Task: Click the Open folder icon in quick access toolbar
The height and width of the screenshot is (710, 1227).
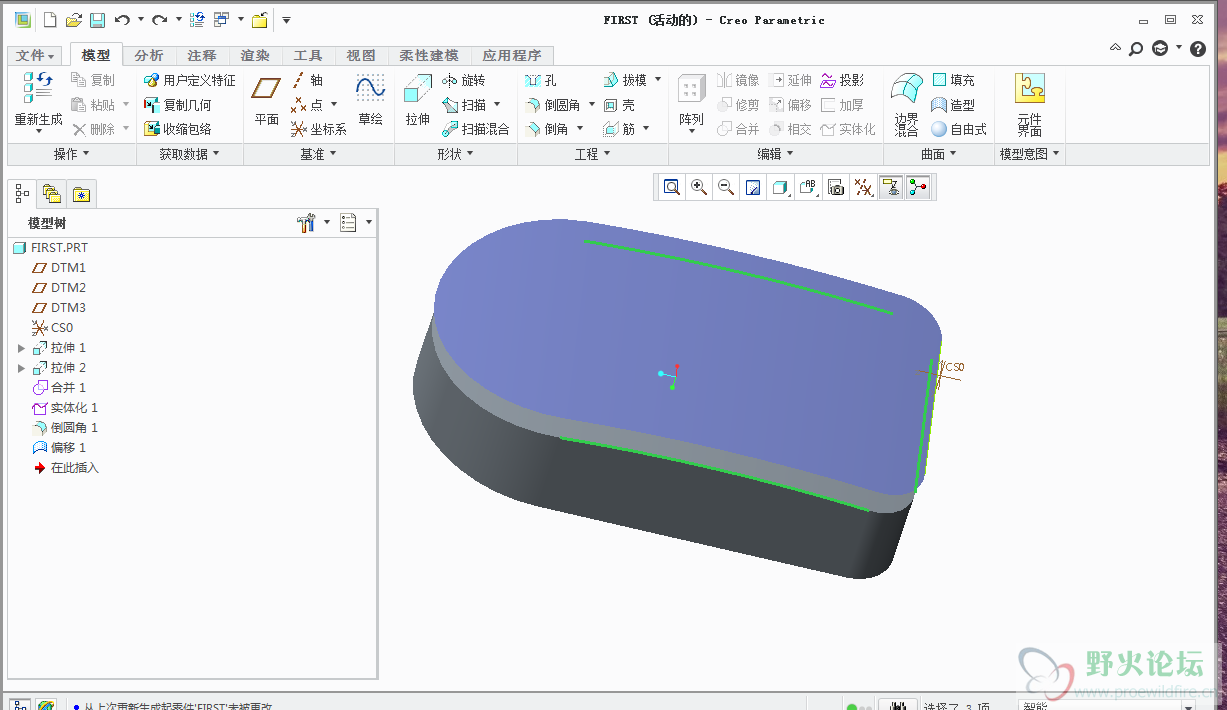Action: (73, 20)
